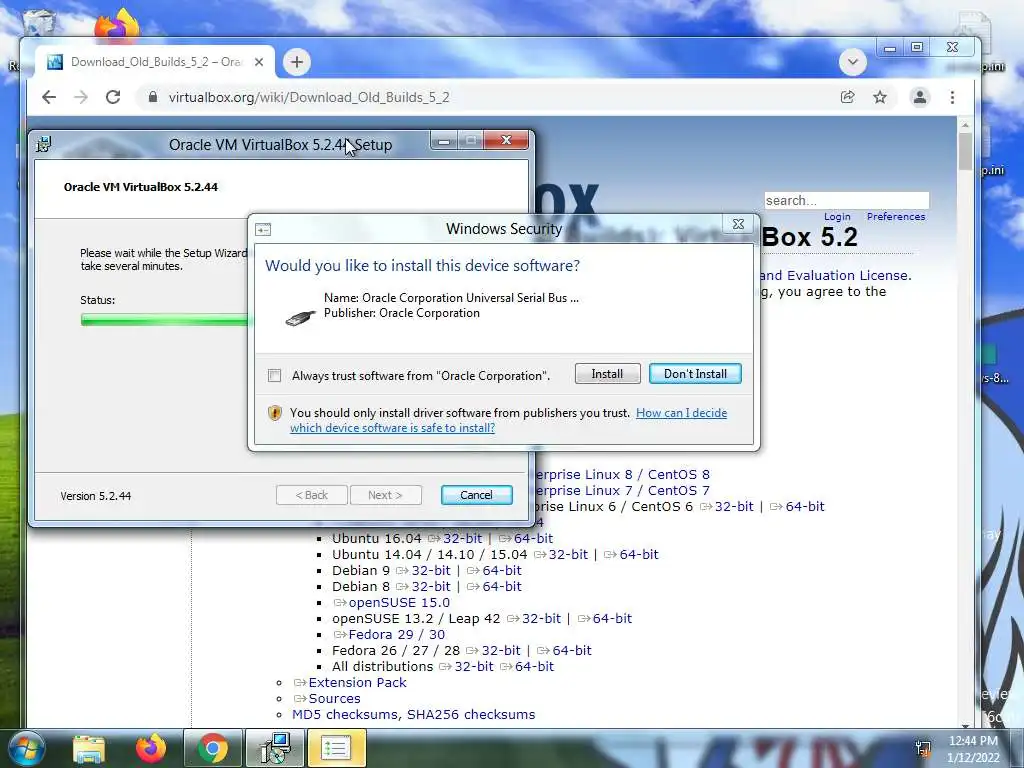The height and width of the screenshot is (768, 1024).
Task: Open CentOS 6 32-bit download link
Action: tap(734, 506)
